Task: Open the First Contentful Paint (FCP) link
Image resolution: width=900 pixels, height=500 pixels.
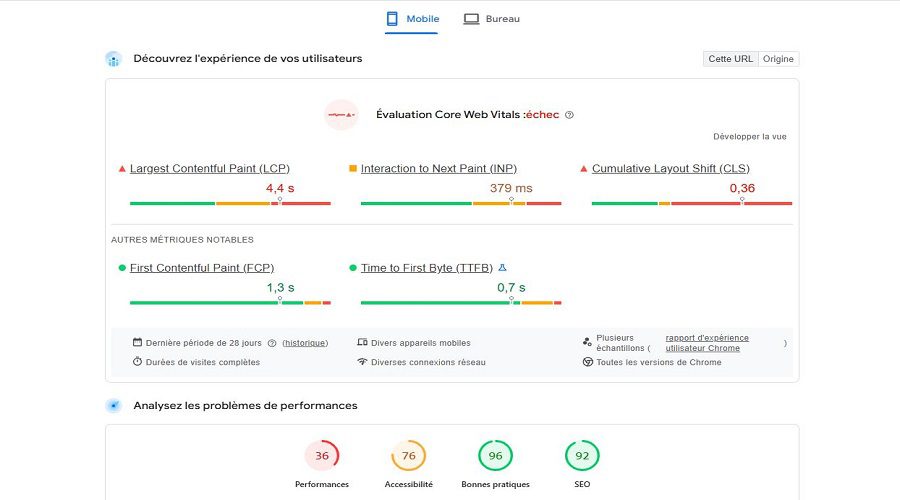Action: [201, 268]
